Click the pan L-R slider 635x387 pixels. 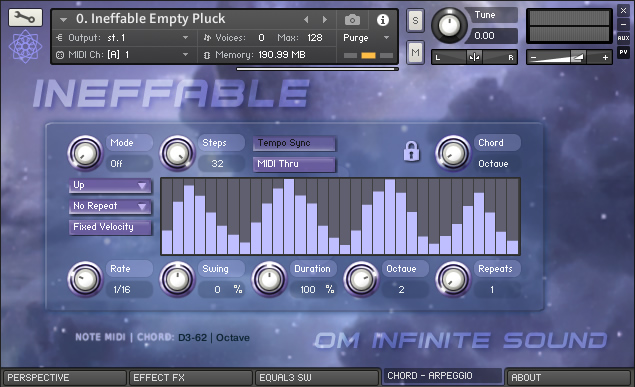474,57
